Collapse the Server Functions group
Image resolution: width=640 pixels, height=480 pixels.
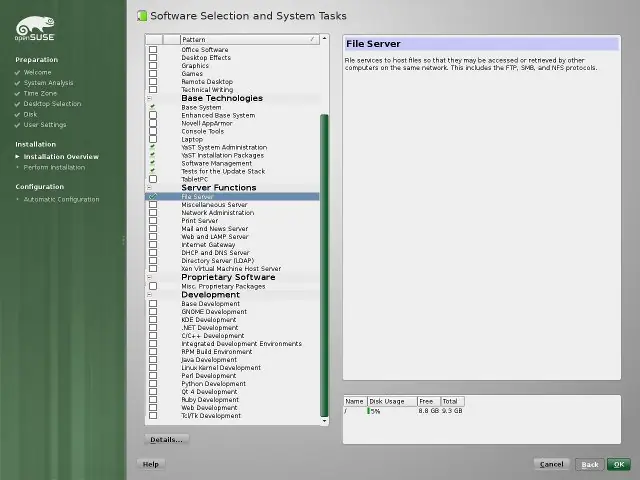149,188
